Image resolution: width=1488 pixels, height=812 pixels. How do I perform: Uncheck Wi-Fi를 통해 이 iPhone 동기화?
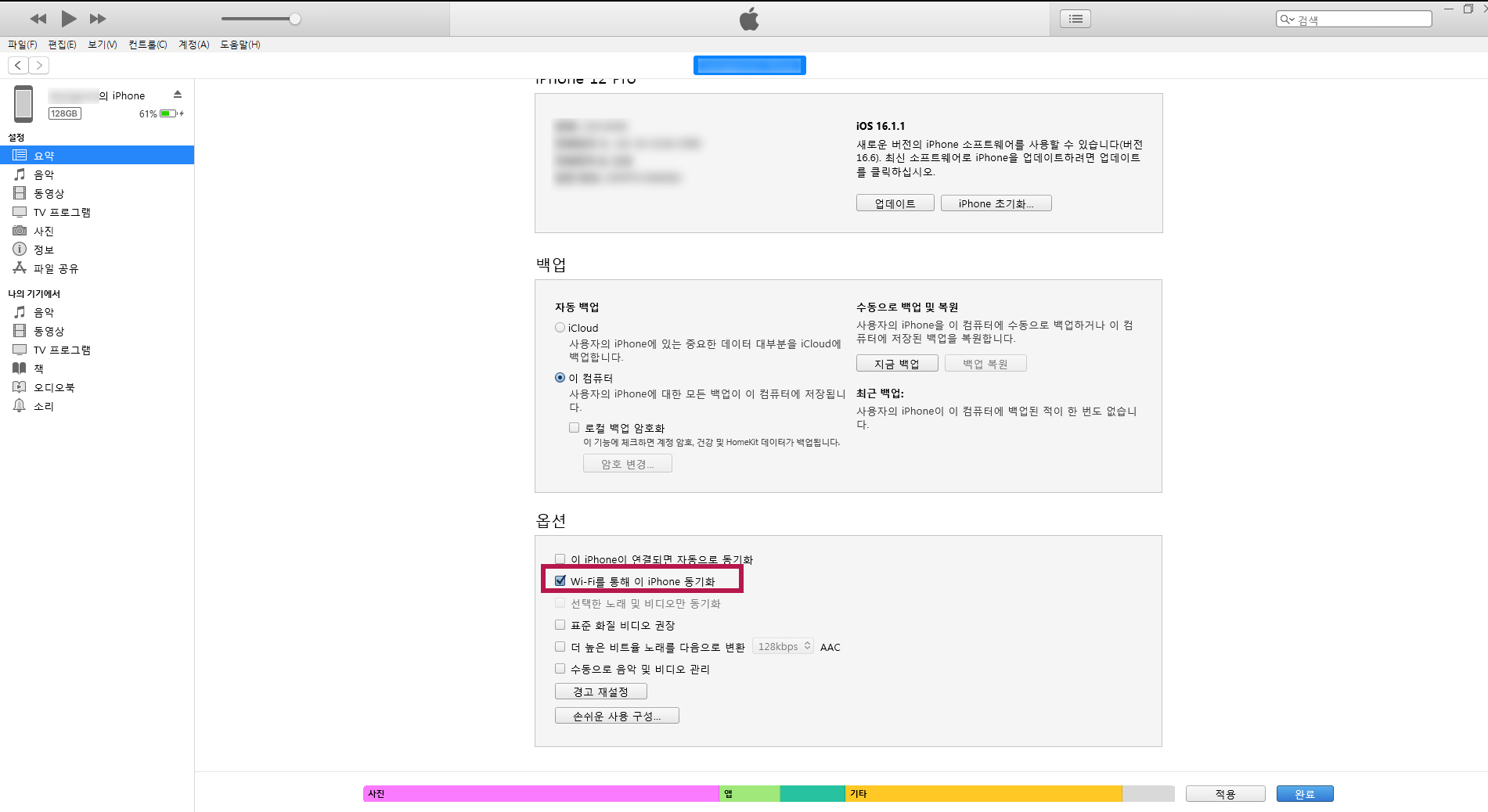[x=560, y=581]
